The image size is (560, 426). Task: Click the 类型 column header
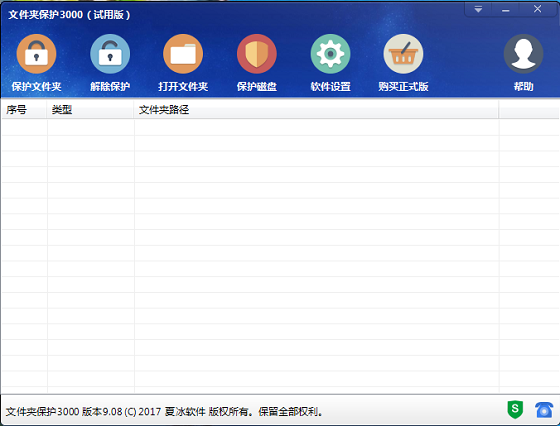pos(90,110)
